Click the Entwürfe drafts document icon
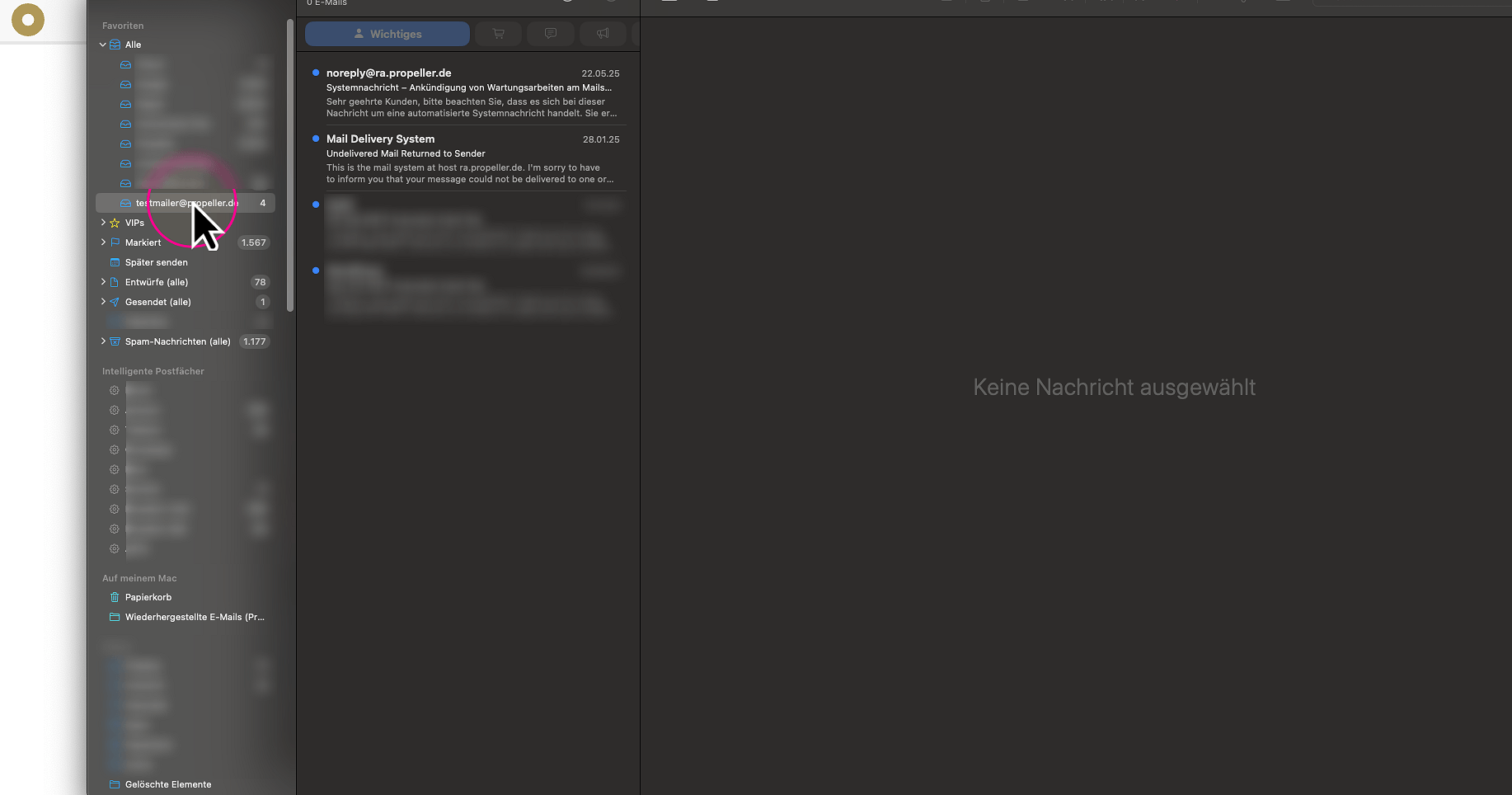This screenshot has width=1512, height=795. point(113,282)
